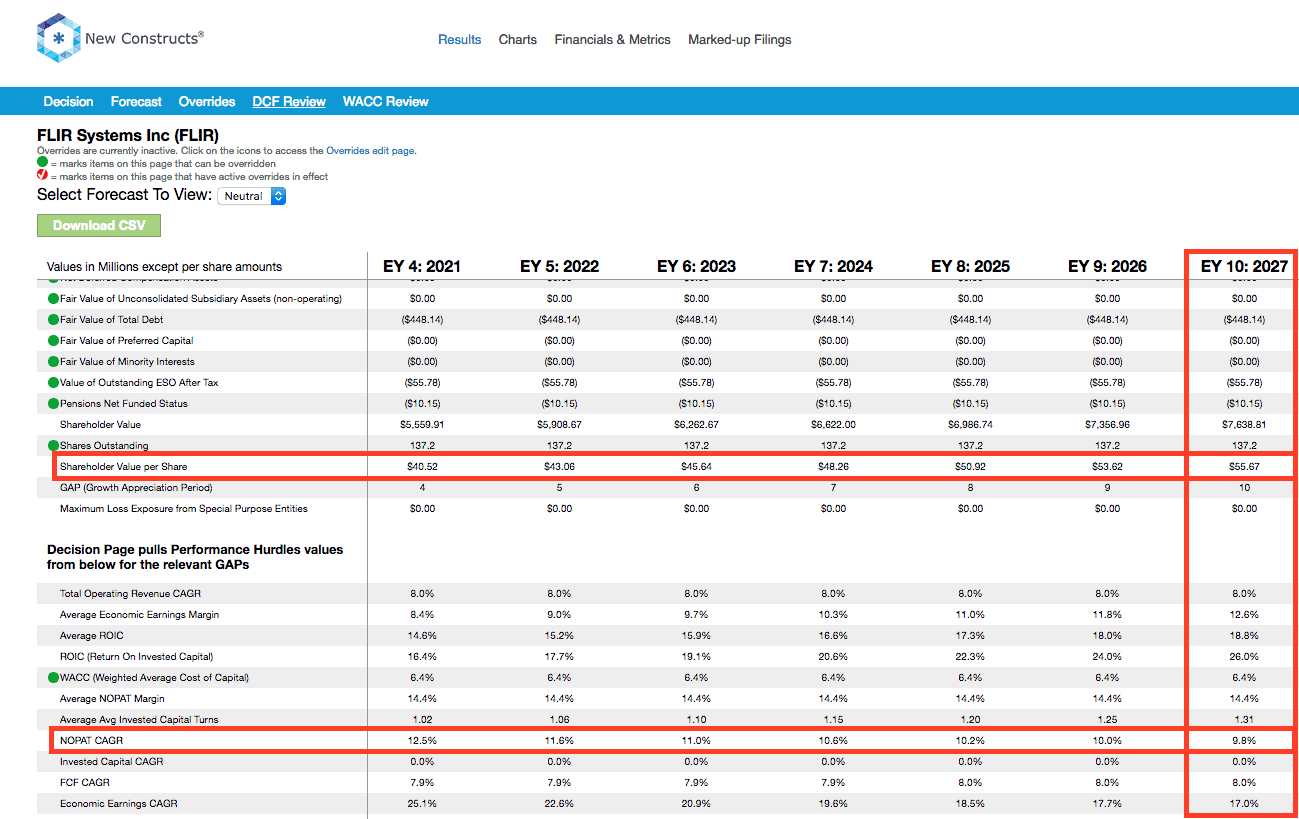Click the Maximum Loss Exposure from Special Purpose Entities label
The width and height of the screenshot is (1299, 819).
click(x=184, y=509)
